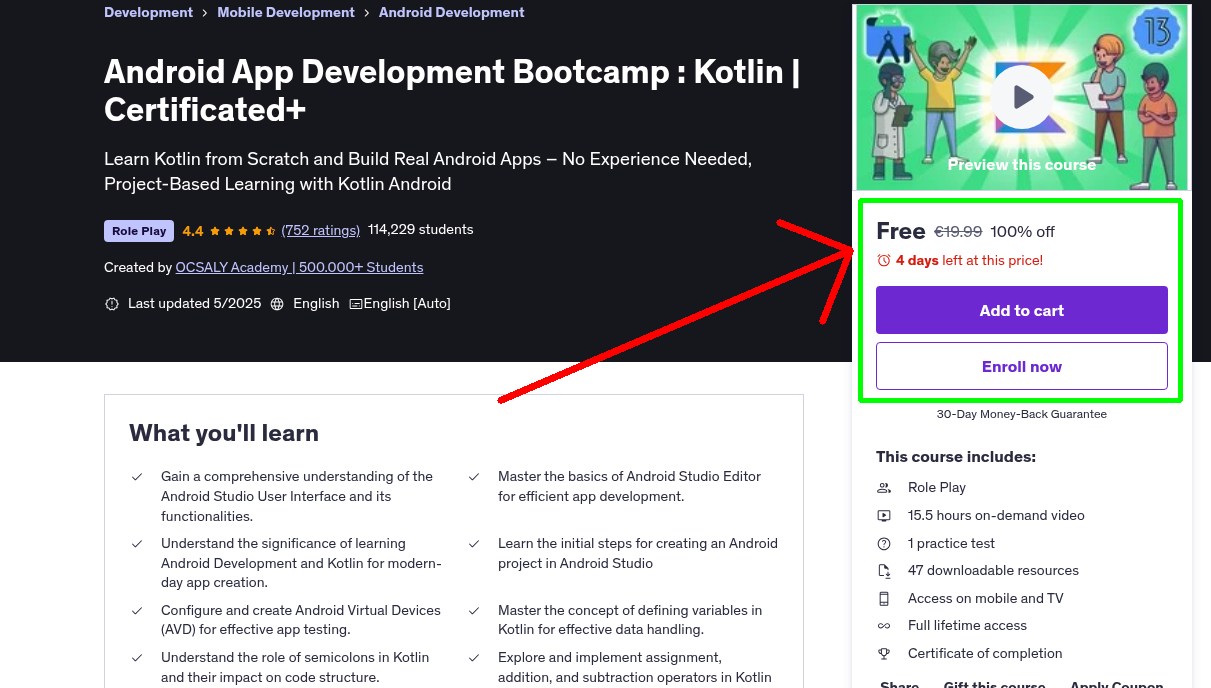Click the checkmark beside Gain a comprehensive understanding
This screenshot has height=688, width=1211.
pyautogui.click(x=137, y=477)
